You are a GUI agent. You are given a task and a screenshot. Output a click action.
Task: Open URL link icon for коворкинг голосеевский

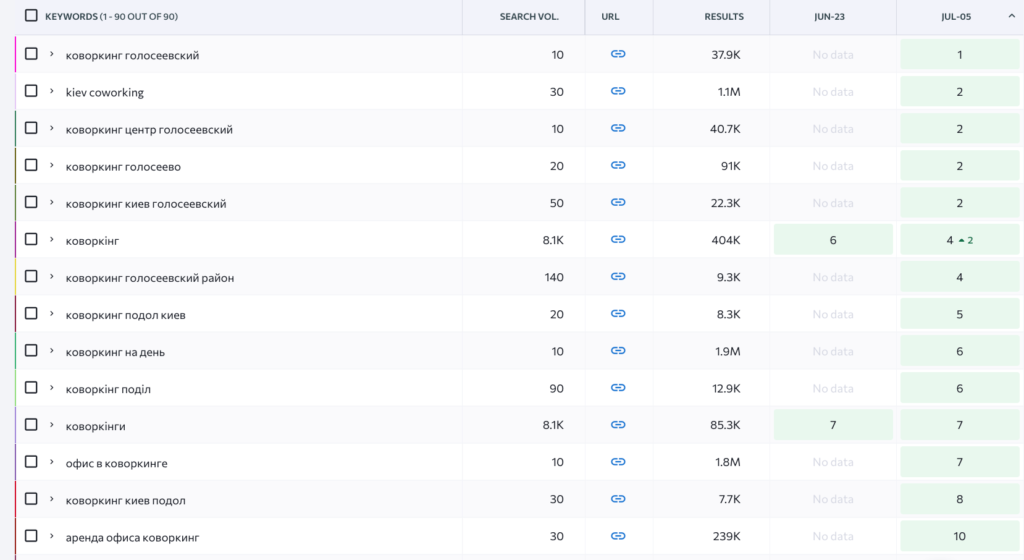point(618,54)
